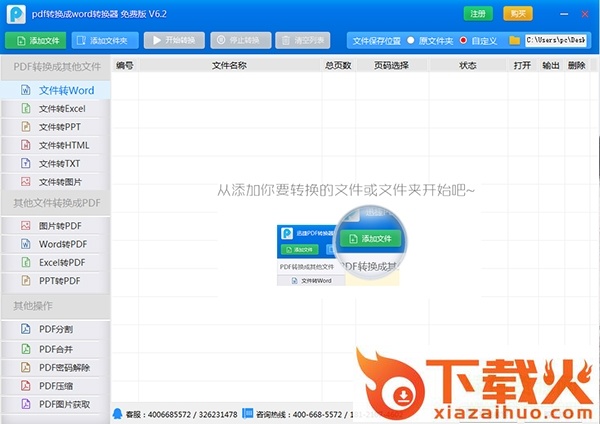Click the PPT icon beside PPT转PDF
The height and width of the screenshot is (424, 600).
(x=26, y=280)
